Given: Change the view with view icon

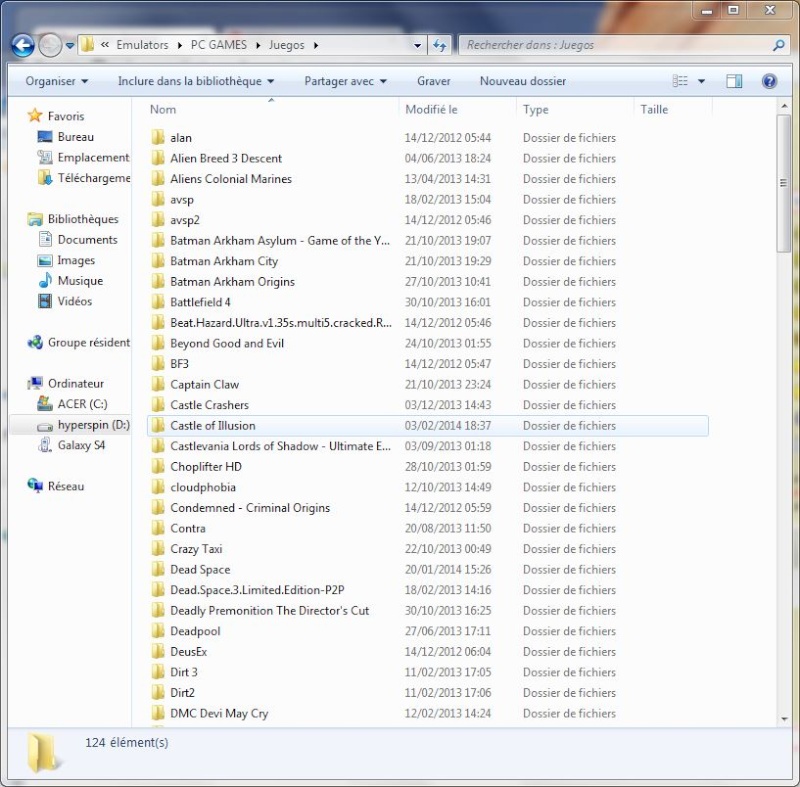Looking at the screenshot, I should tap(680, 81).
